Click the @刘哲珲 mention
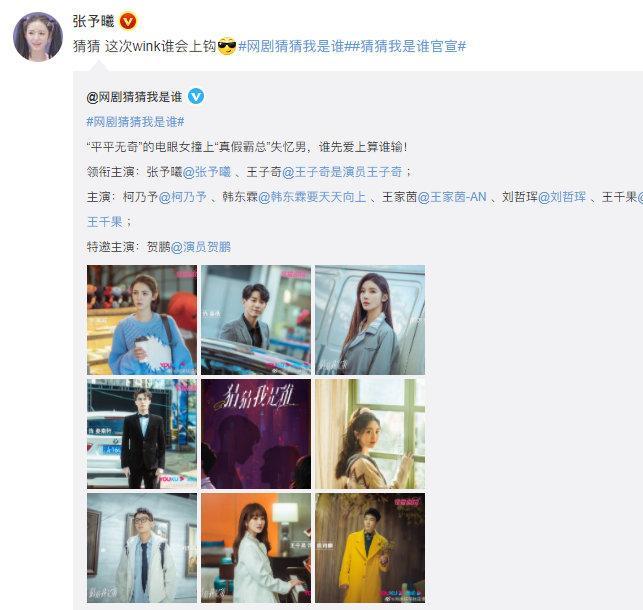 pyautogui.click(x=562, y=197)
